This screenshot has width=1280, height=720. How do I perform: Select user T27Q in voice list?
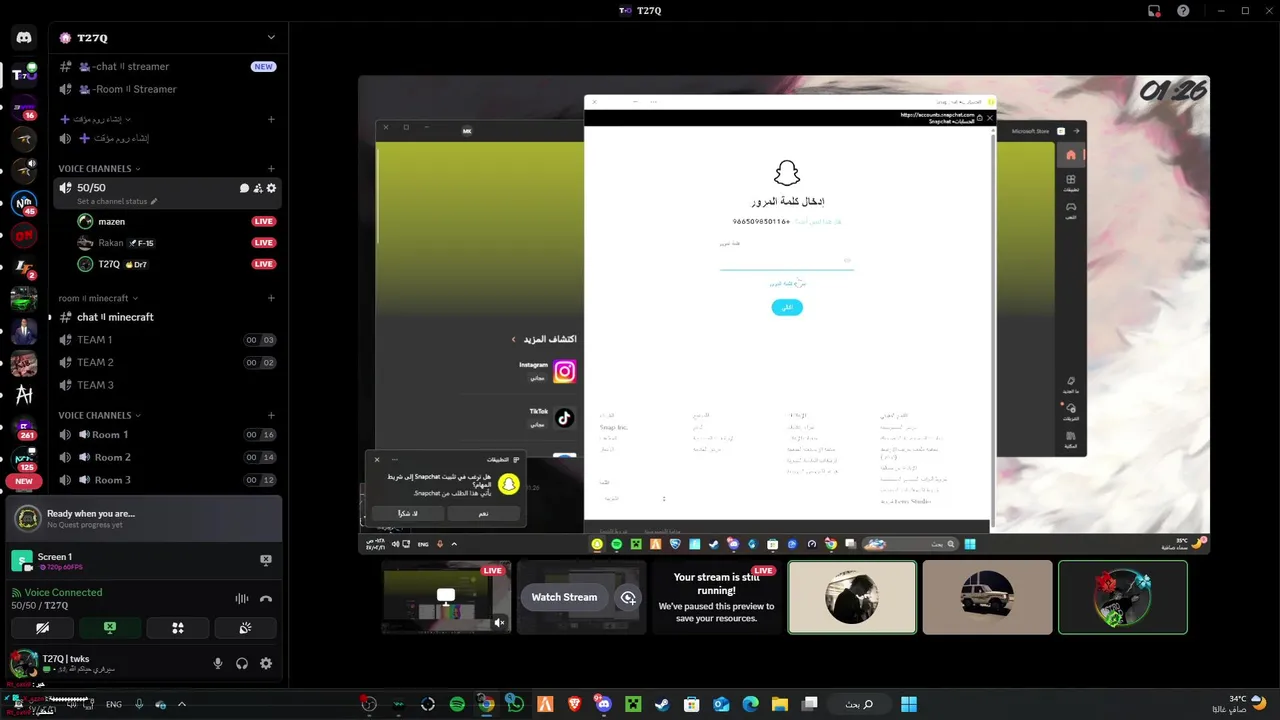[x=177, y=264]
